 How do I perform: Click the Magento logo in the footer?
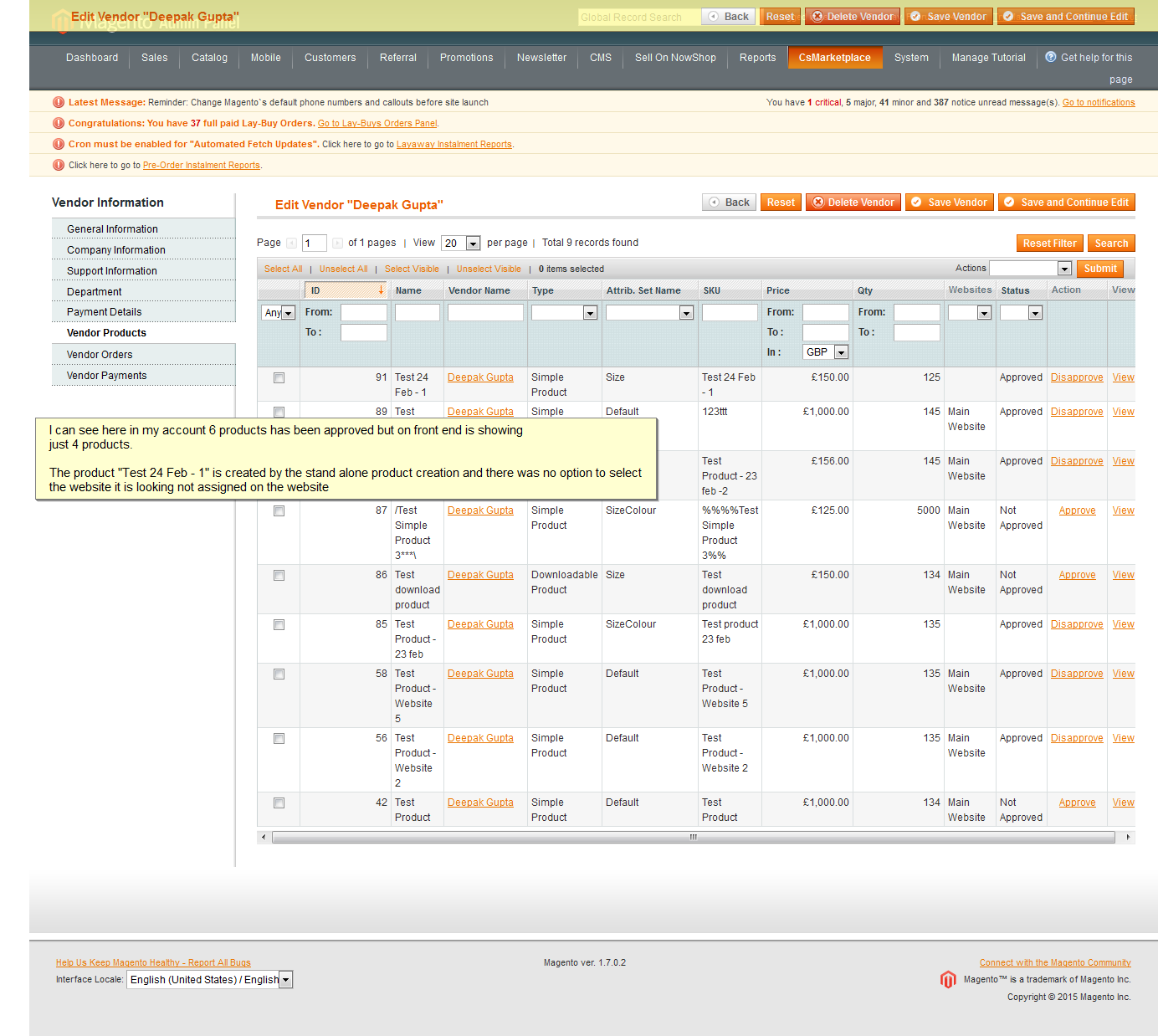(x=948, y=979)
